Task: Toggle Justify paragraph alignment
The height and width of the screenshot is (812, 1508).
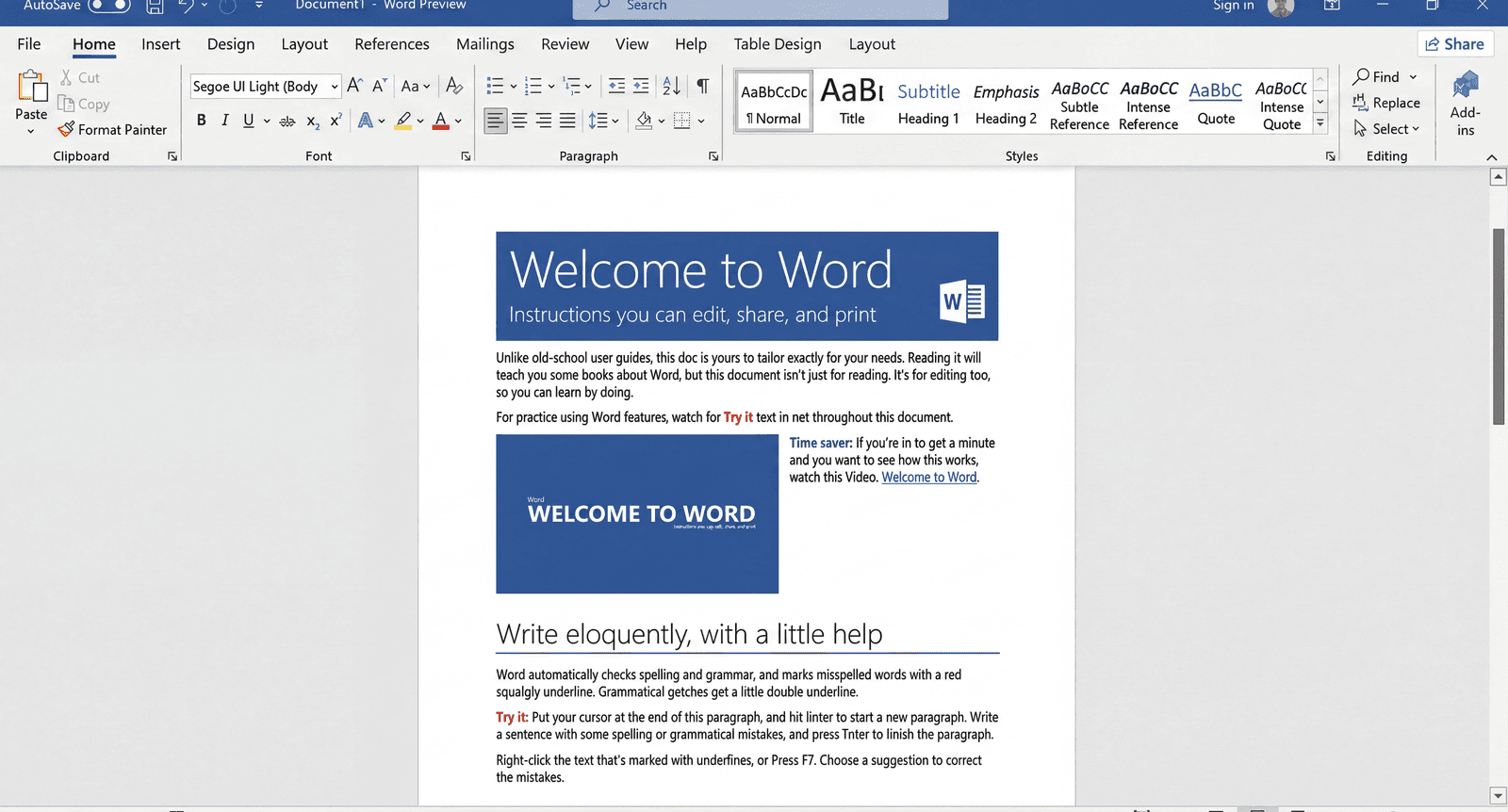Action: [567, 121]
